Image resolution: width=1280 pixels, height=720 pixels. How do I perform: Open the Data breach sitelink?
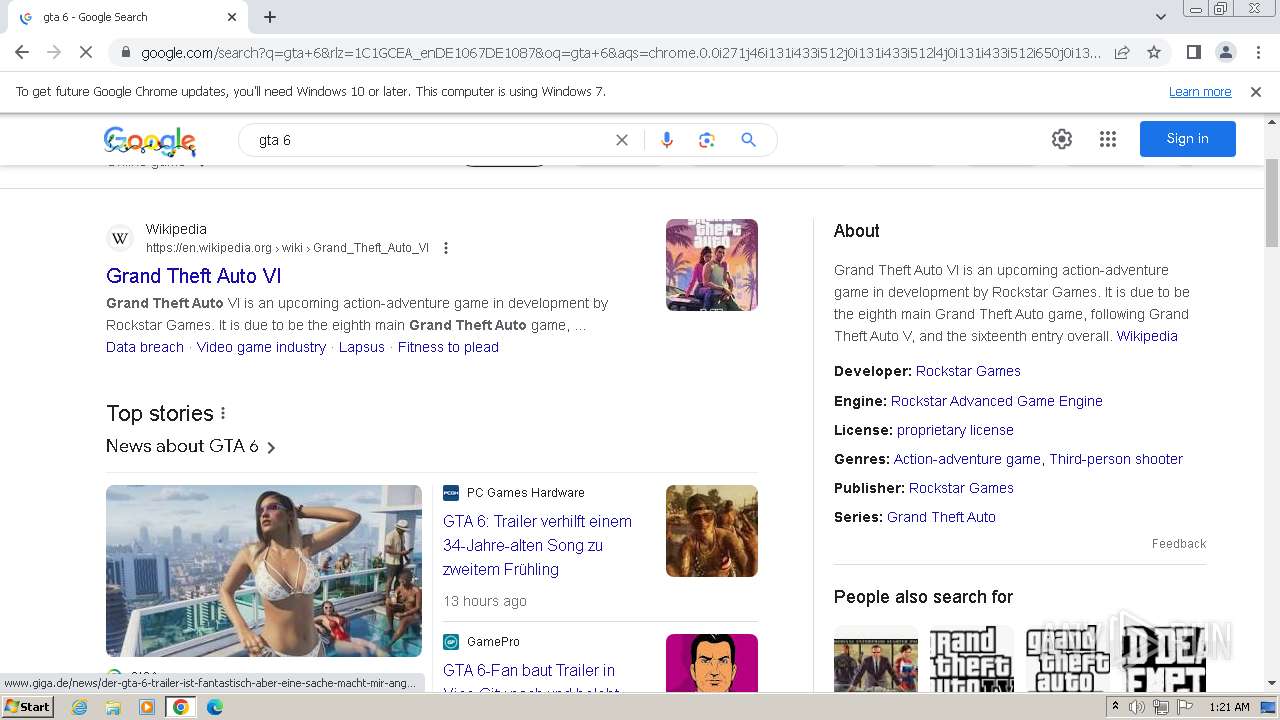click(145, 347)
